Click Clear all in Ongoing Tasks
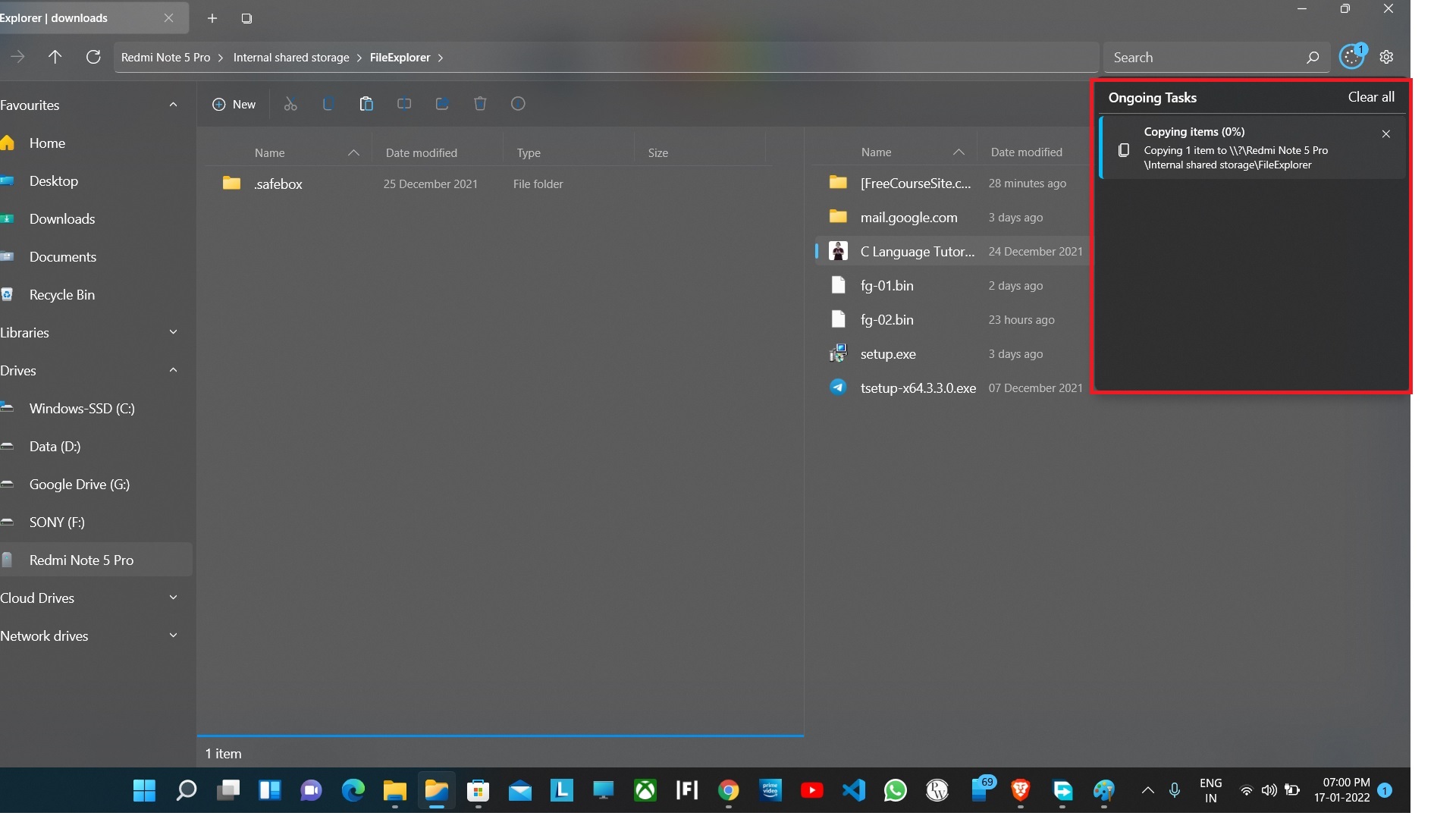 (x=1370, y=97)
